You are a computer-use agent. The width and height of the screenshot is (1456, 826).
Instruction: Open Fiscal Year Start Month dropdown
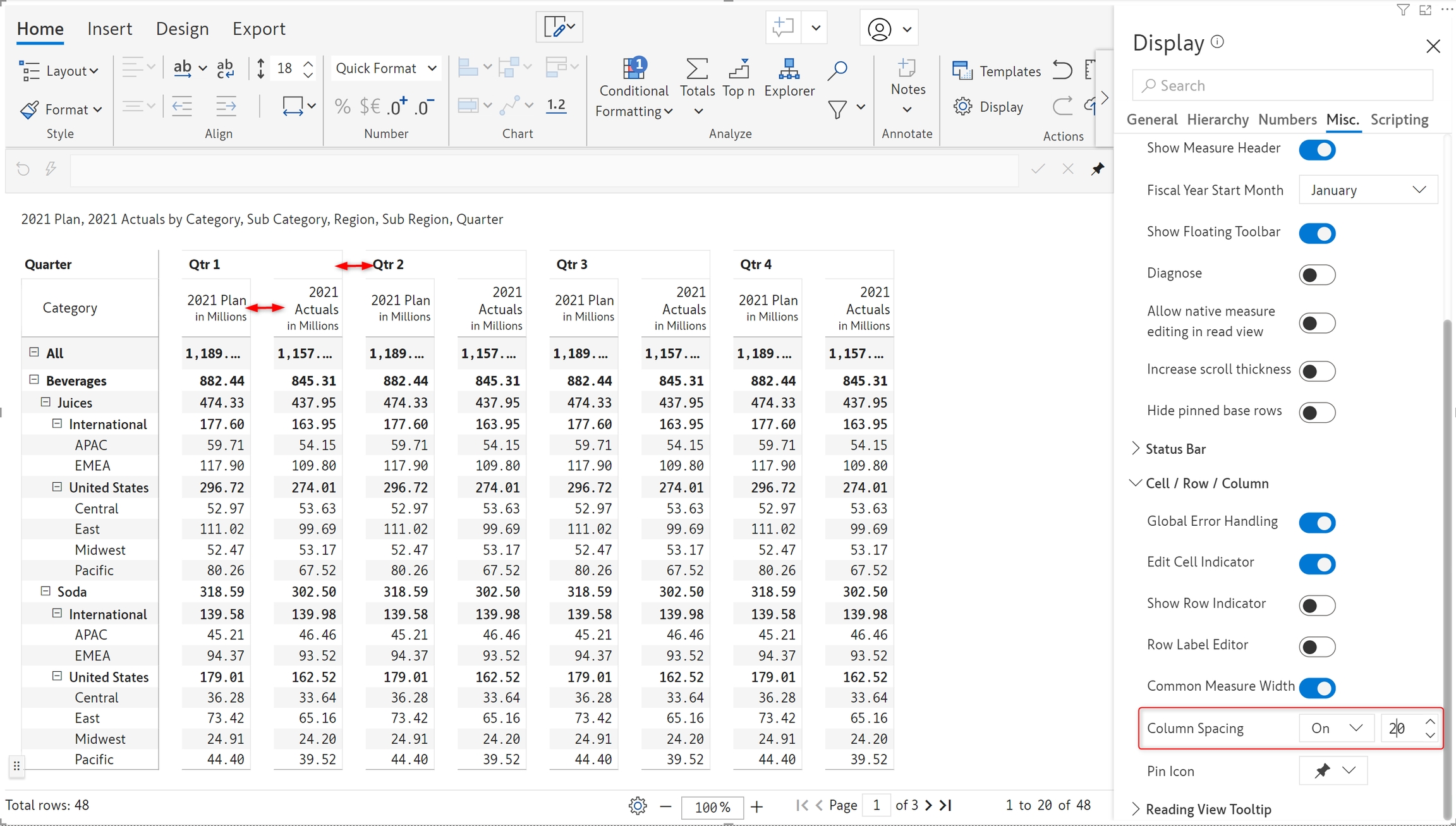1368,190
